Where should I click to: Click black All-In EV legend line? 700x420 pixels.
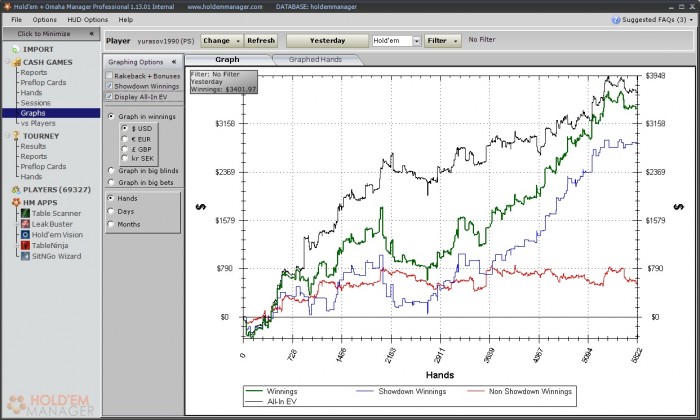254,401
